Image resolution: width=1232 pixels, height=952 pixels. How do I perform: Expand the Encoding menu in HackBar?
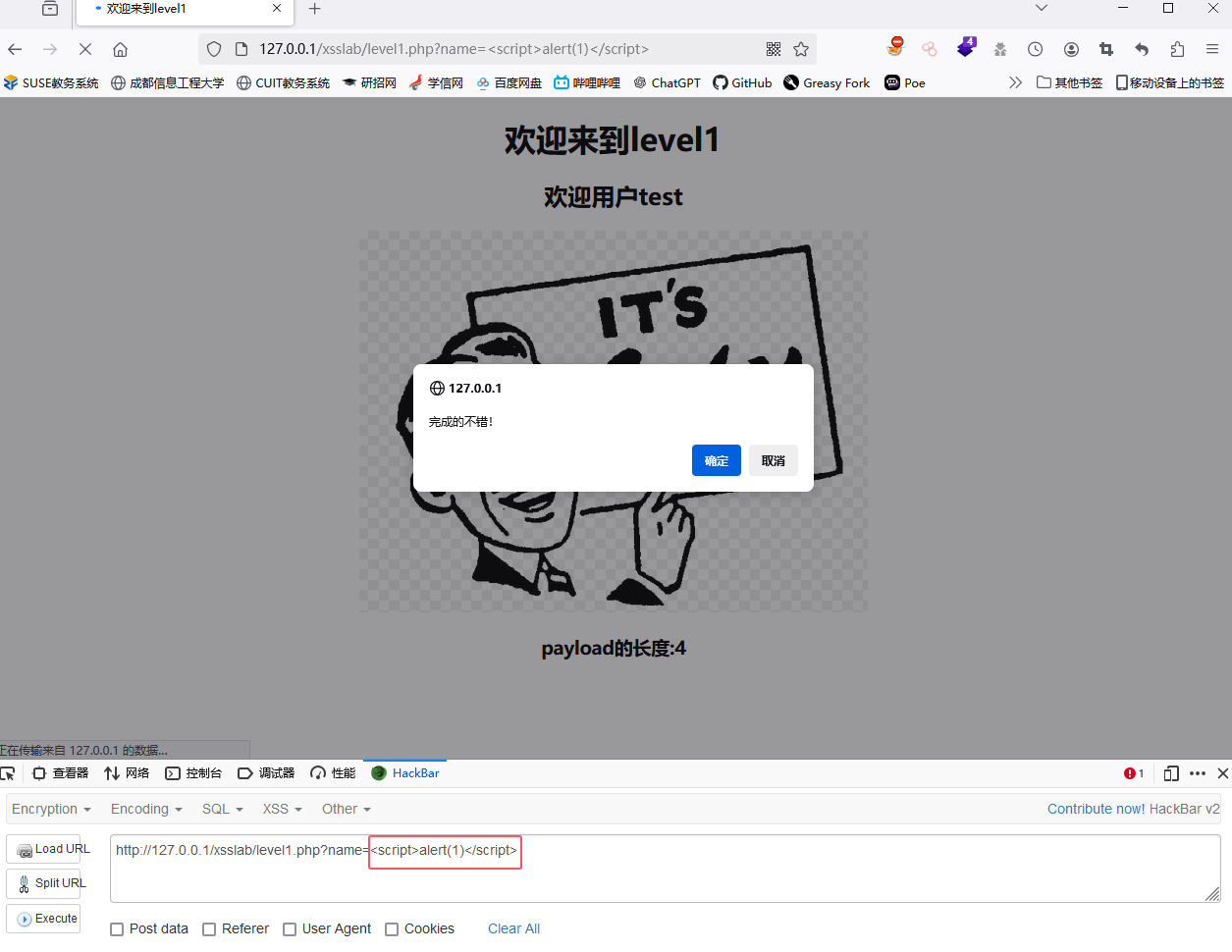pyautogui.click(x=144, y=809)
